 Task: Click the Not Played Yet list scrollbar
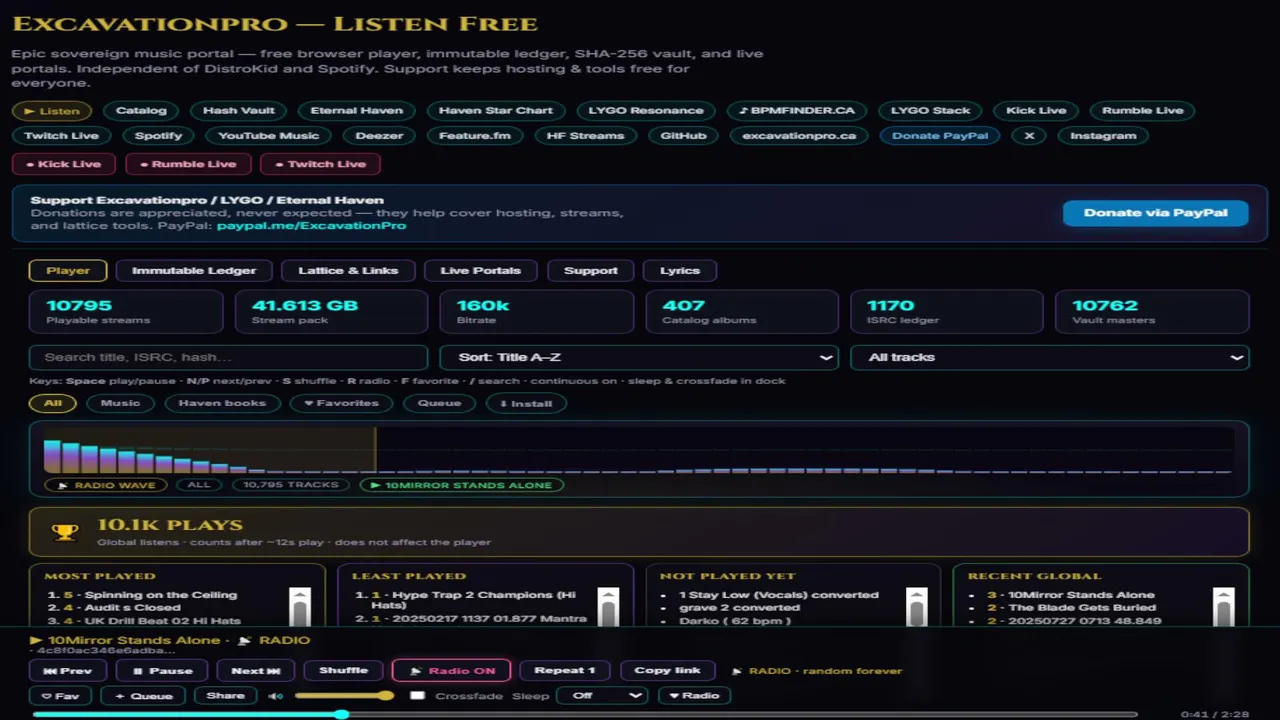[x=916, y=606]
